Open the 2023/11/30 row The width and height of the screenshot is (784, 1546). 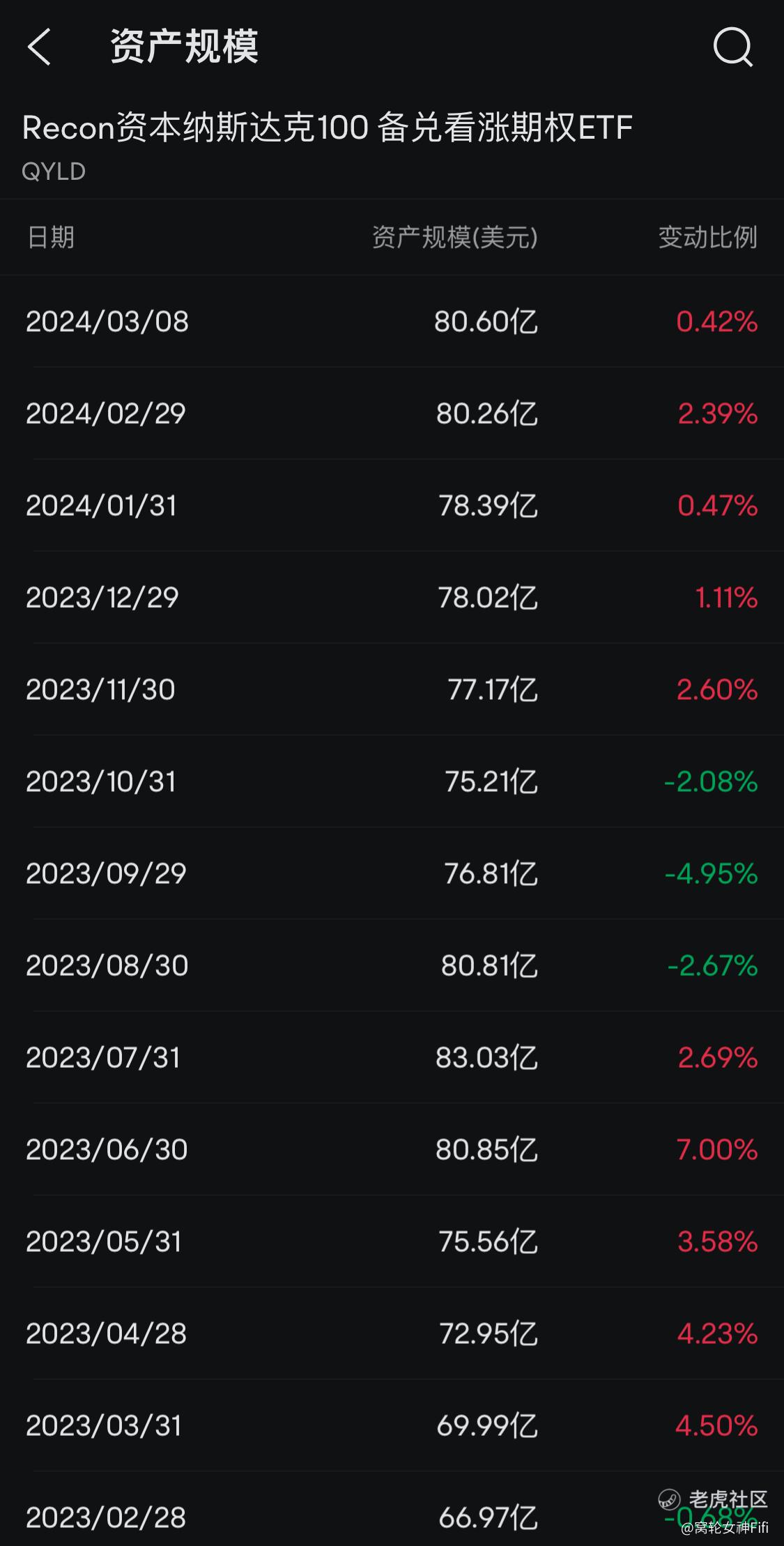coord(392,689)
